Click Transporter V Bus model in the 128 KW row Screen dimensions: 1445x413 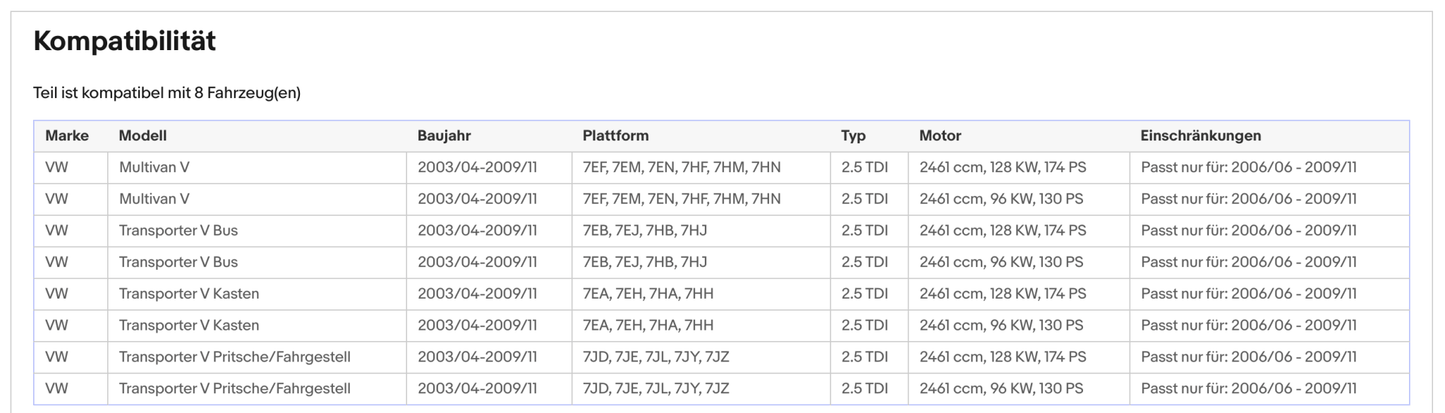click(x=178, y=231)
